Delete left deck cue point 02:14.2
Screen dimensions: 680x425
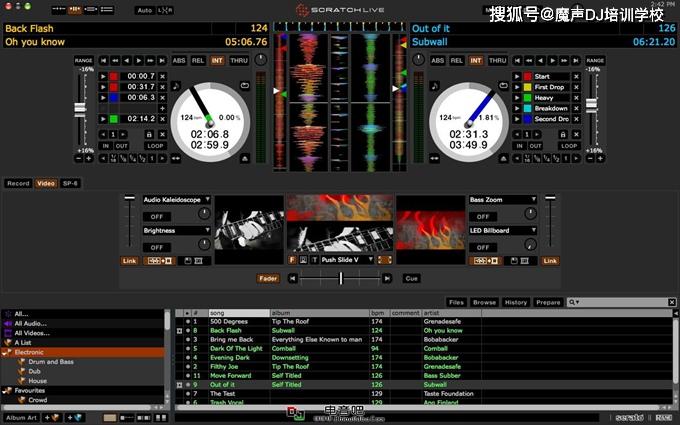pos(162,119)
